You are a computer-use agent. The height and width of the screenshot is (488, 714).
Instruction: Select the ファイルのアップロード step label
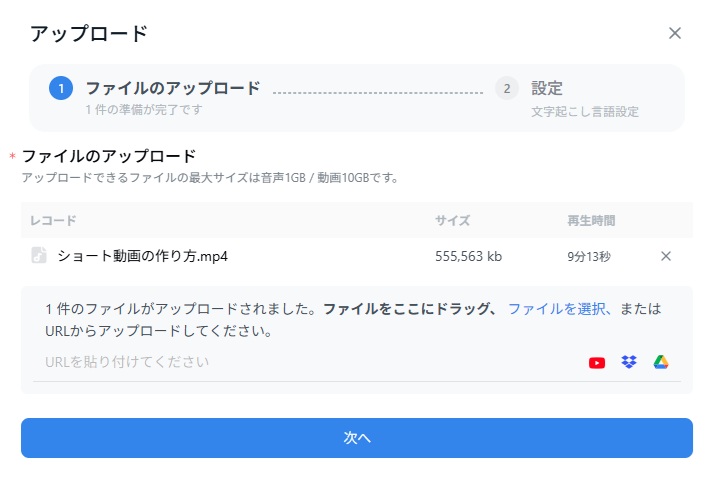pyautogui.click(x=172, y=88)
